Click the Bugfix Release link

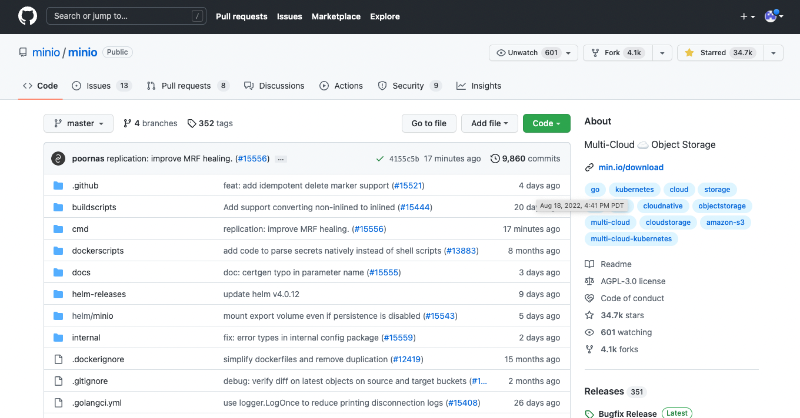tap(628, 414)
